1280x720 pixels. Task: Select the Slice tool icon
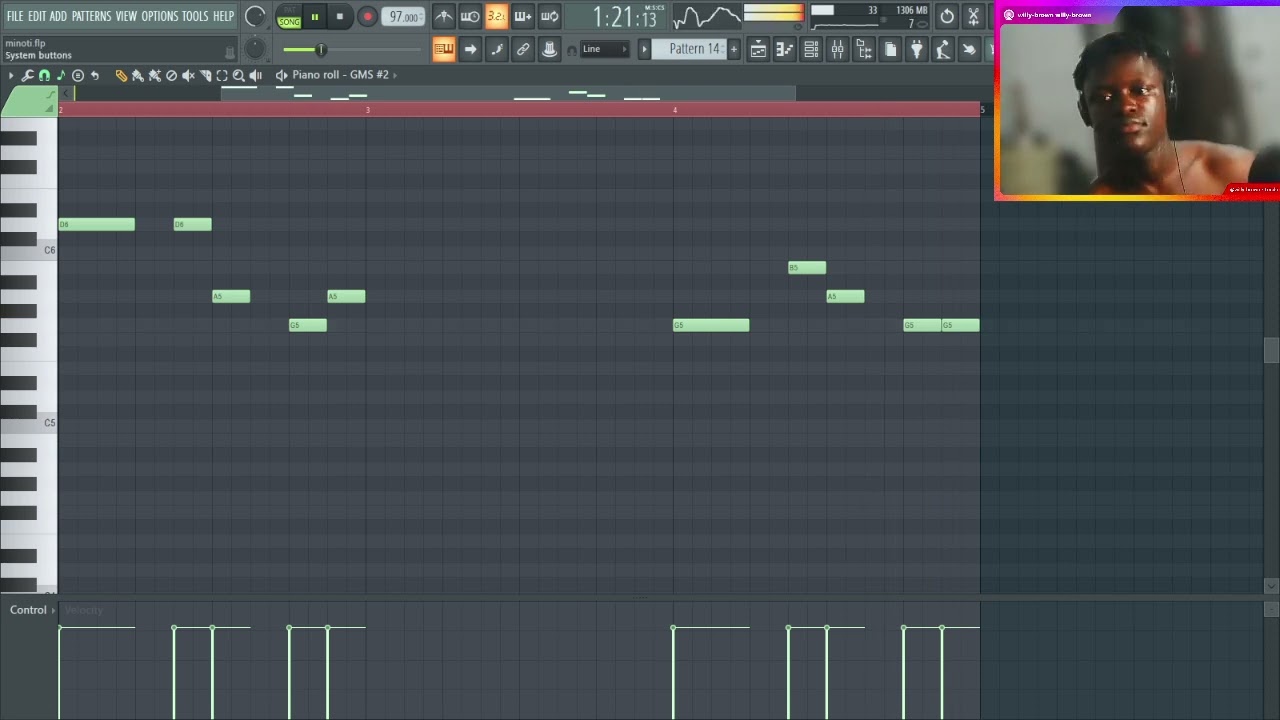(205, 76)
